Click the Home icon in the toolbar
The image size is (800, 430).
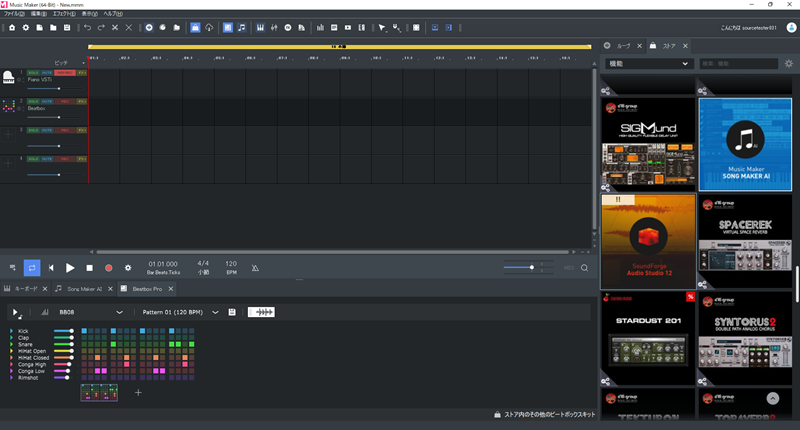coord(12,28)
